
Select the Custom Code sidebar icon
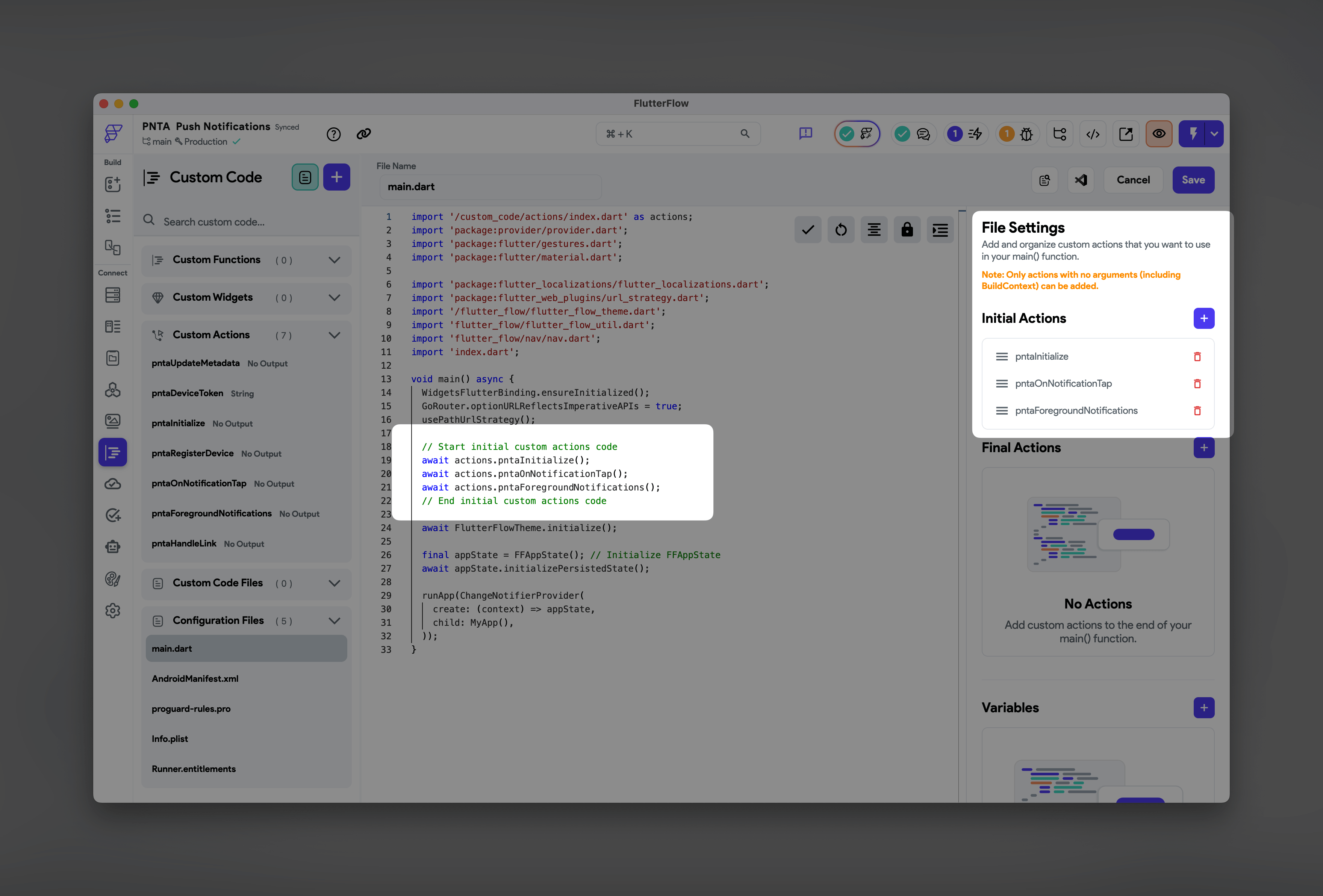(x=113, y=453)
